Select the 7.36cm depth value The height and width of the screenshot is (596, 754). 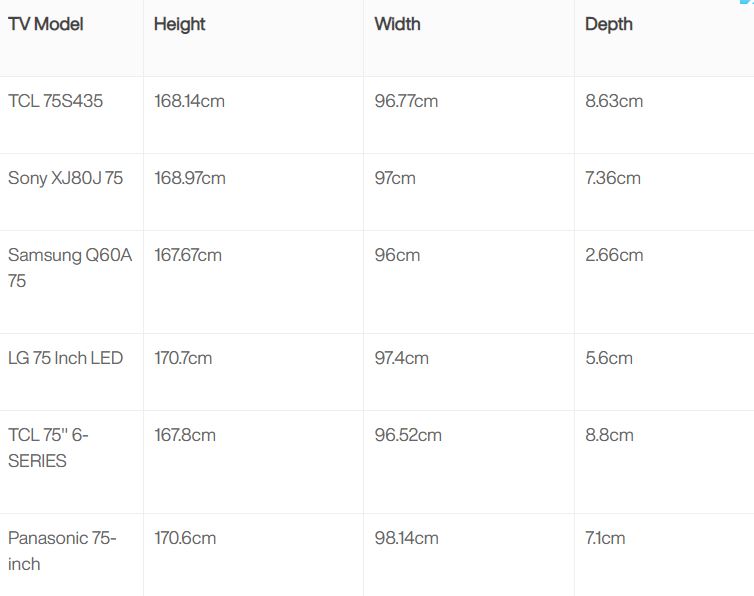point(613,178)
